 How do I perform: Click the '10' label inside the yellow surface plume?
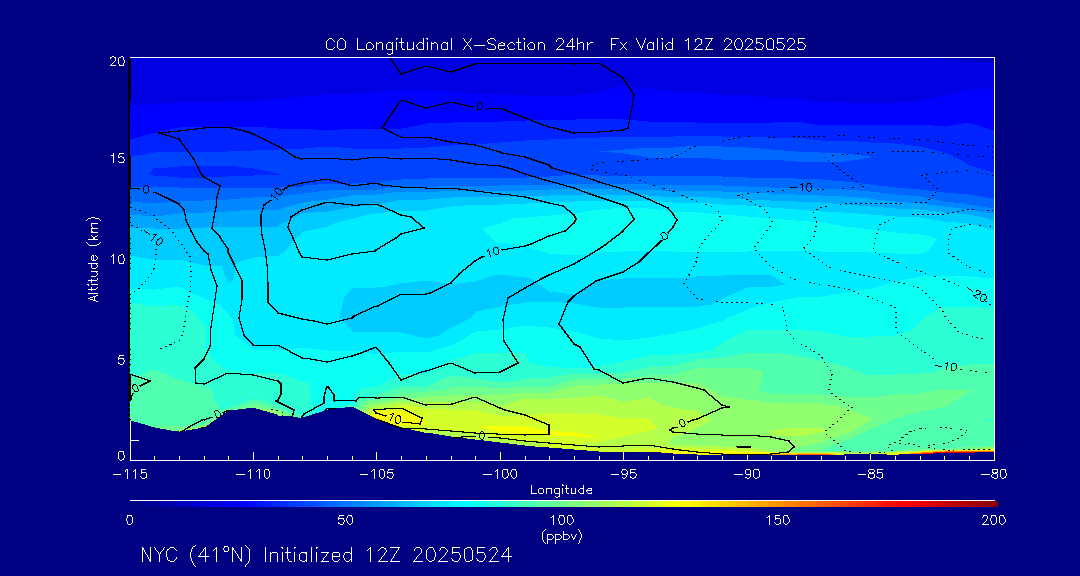395,418
